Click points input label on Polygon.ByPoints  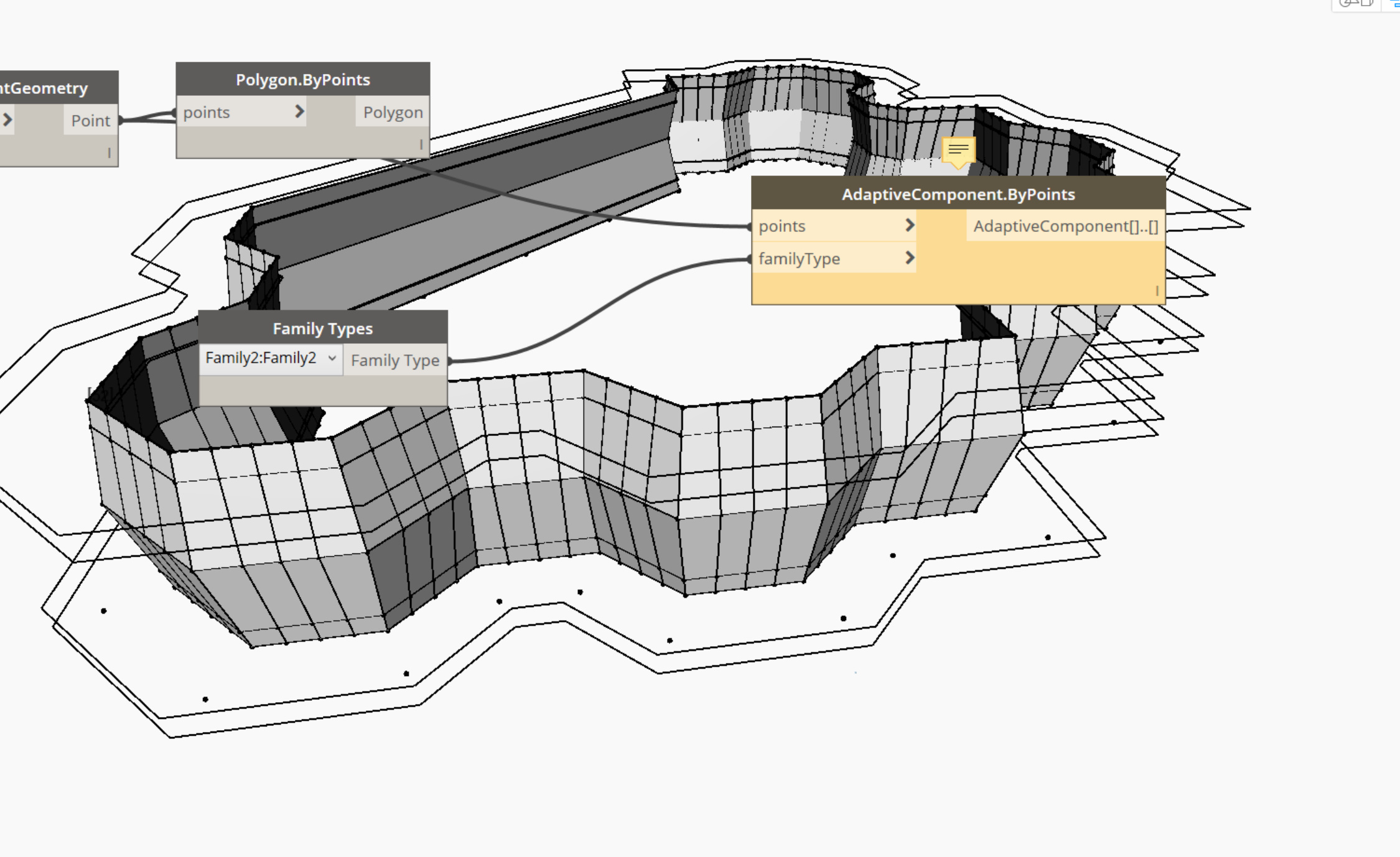pos(207,113)
